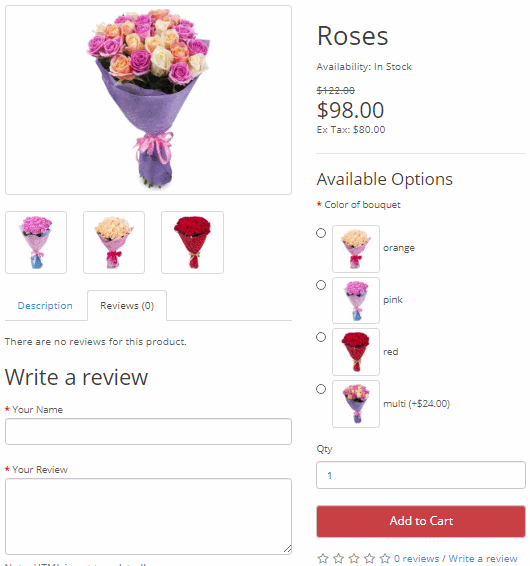Switch to the Reviews (0) tab
Viewport: 530px width, 566px height.
(x=127, y=305)
